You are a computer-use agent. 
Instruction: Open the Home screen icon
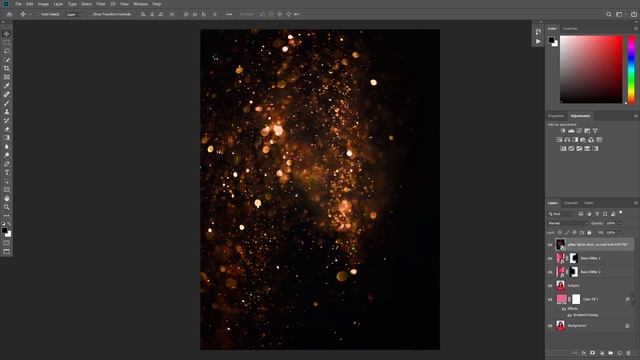point(9,14)
